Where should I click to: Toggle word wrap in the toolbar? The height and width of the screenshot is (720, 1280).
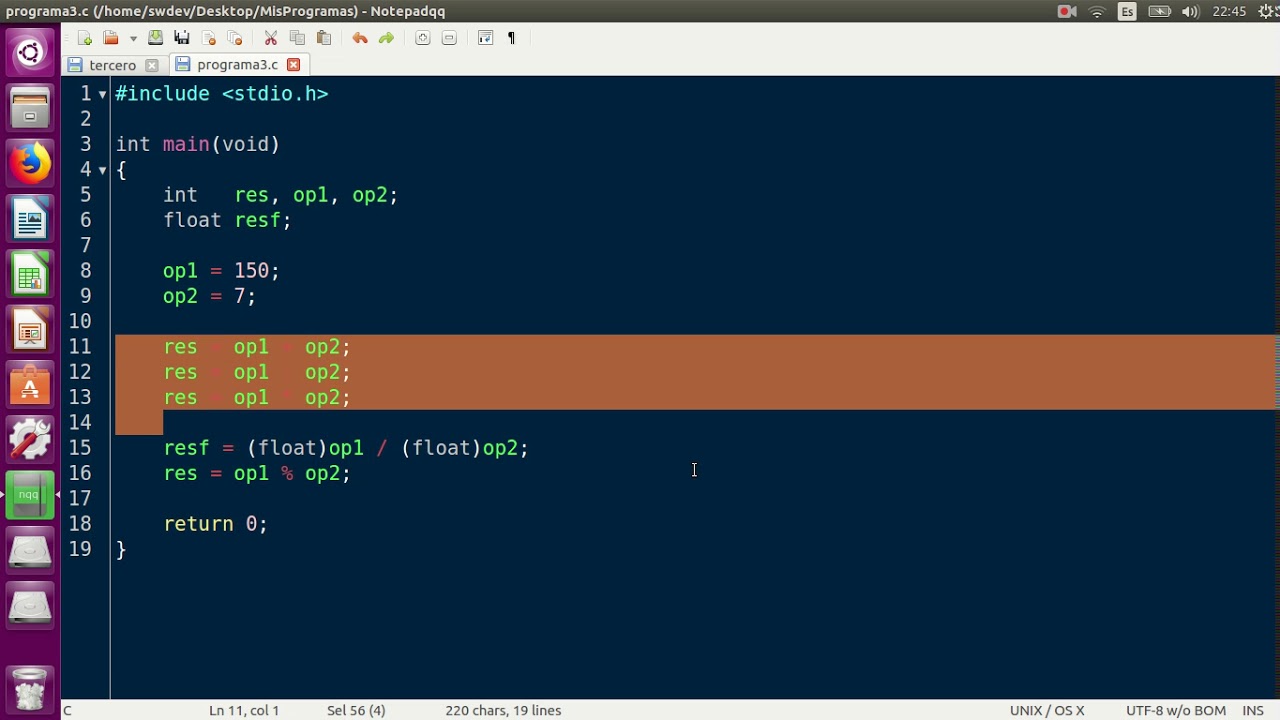tap(485, 38)
